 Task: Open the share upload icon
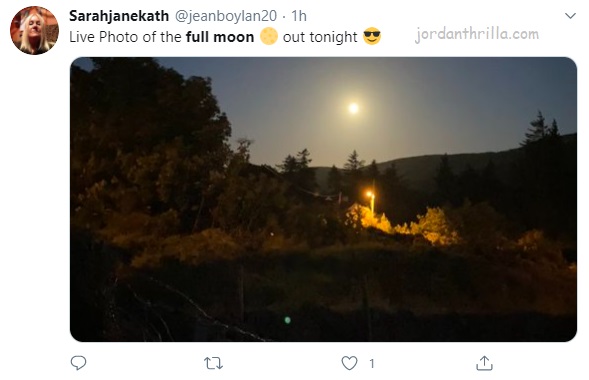coord(484,363)
